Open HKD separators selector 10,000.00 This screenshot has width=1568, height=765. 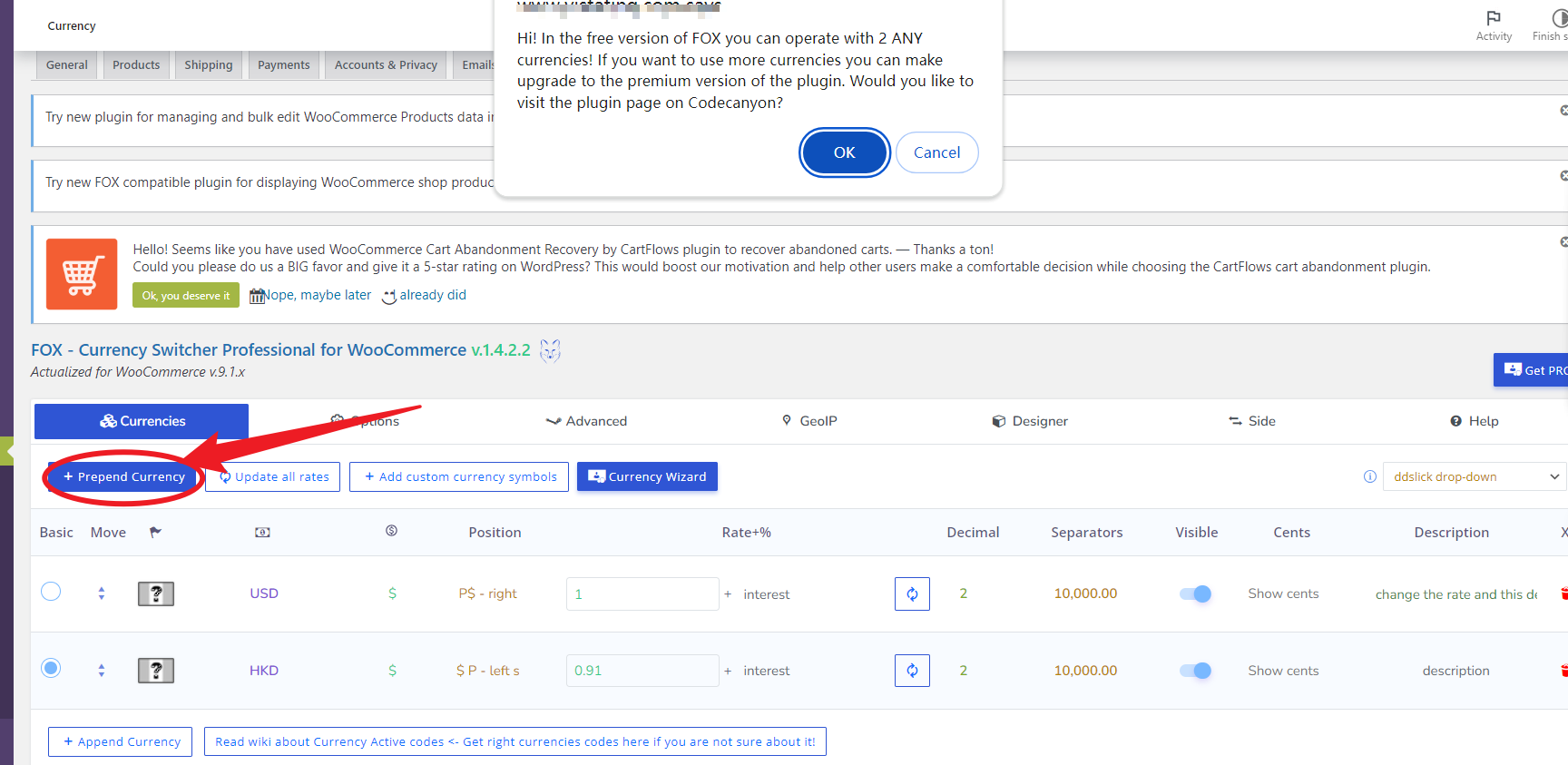(x=1085, y=671)
